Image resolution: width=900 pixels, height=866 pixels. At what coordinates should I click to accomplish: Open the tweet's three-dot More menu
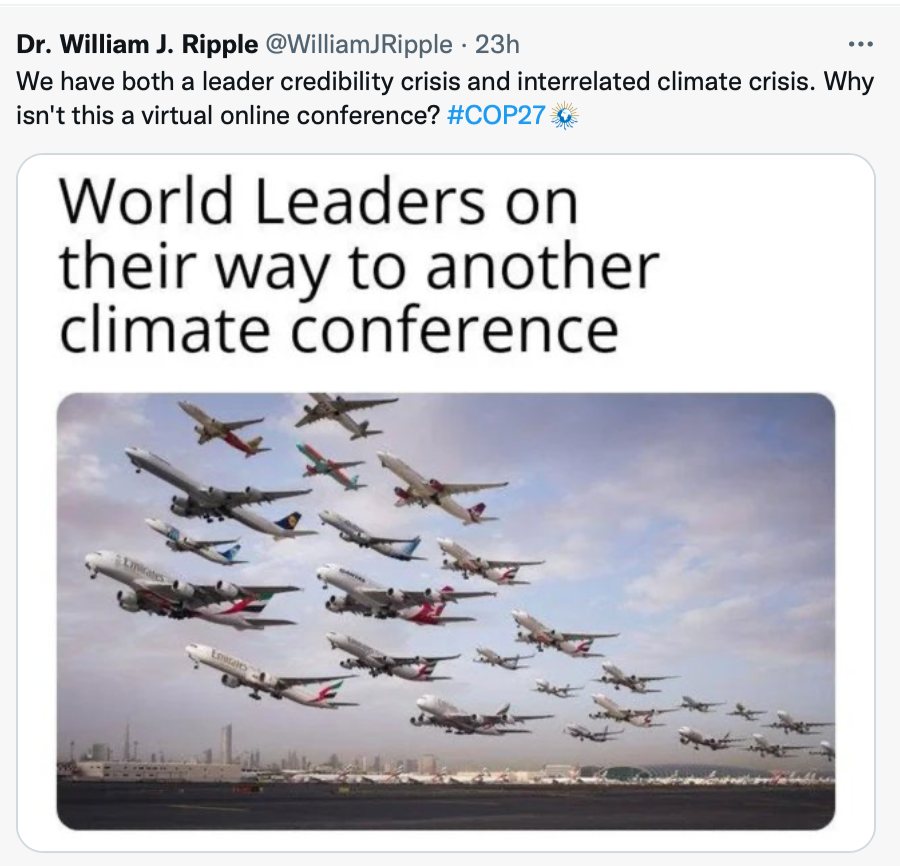tap(860, 44)
